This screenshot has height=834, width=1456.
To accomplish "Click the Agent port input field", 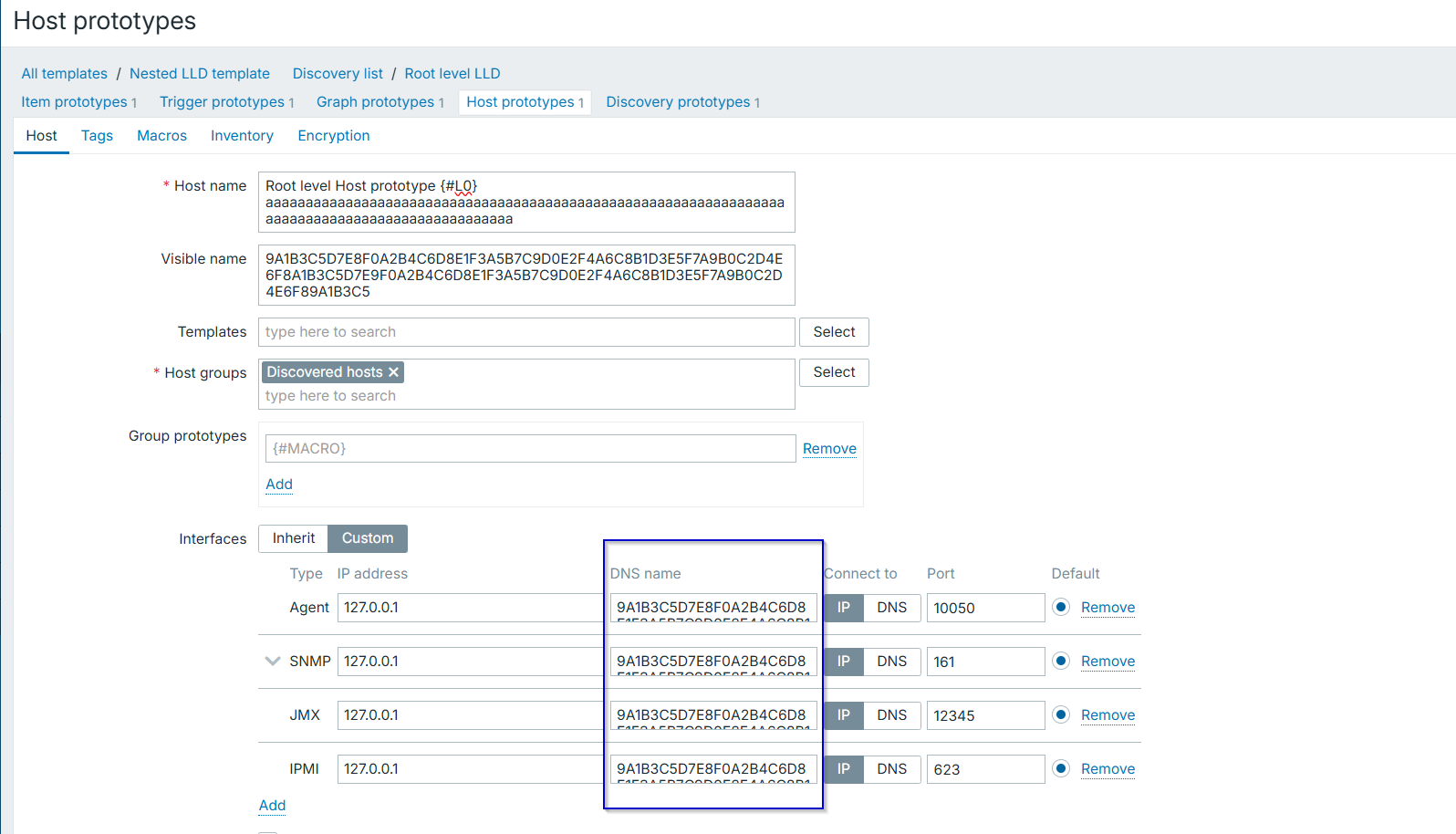I will pos(984,608).
